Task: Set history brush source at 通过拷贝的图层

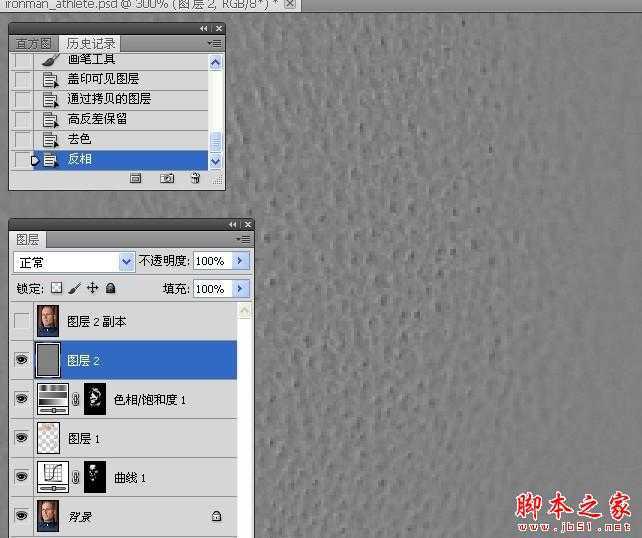Action: pyautogui.click(x=23, y=99)
